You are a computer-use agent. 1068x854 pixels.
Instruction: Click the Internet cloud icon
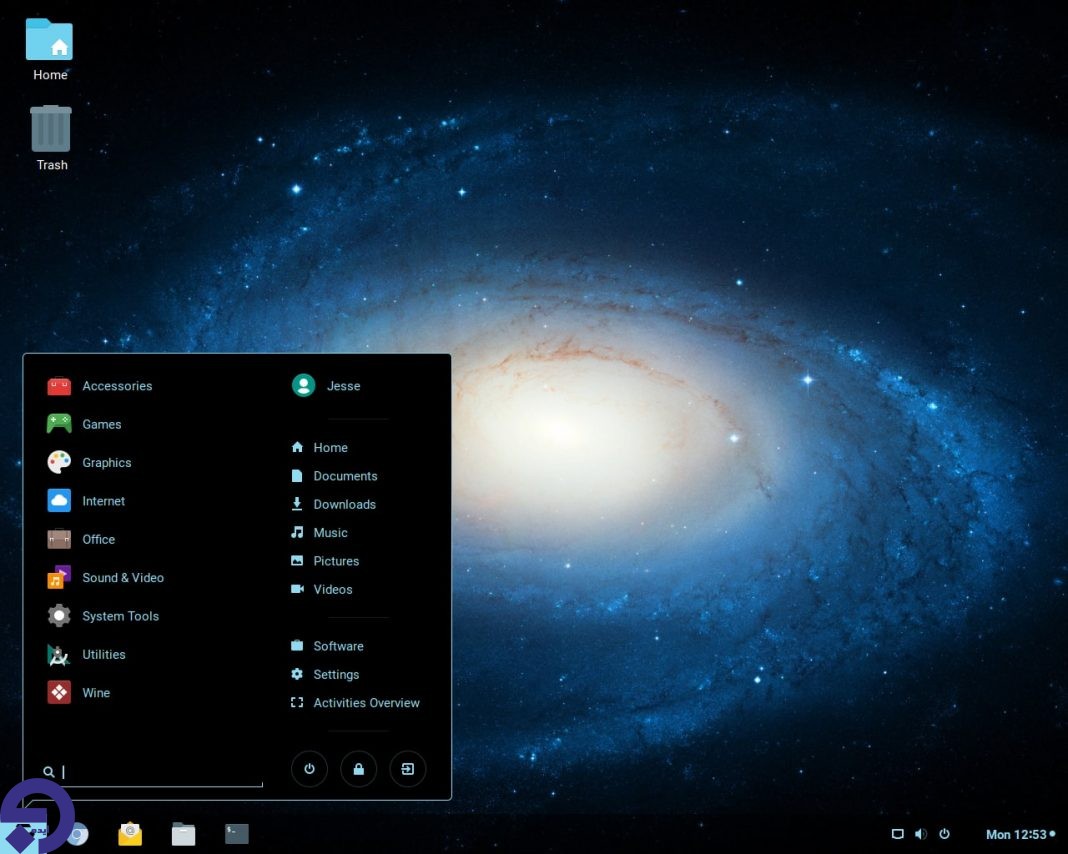pyautogui.click(x=59, y=501)
